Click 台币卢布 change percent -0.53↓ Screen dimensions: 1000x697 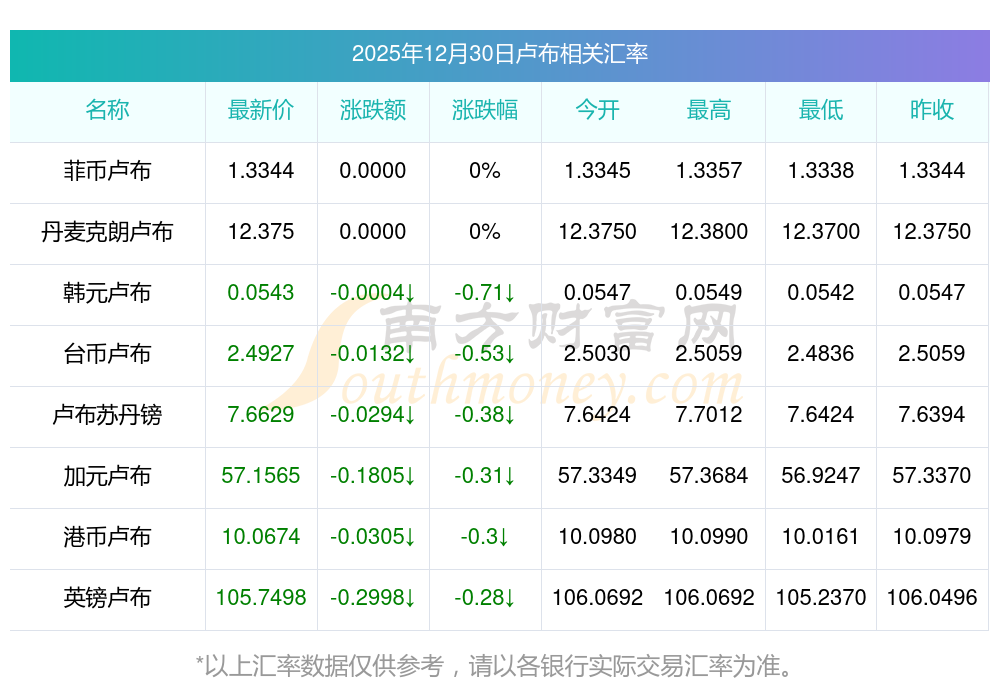click(485, 353)
